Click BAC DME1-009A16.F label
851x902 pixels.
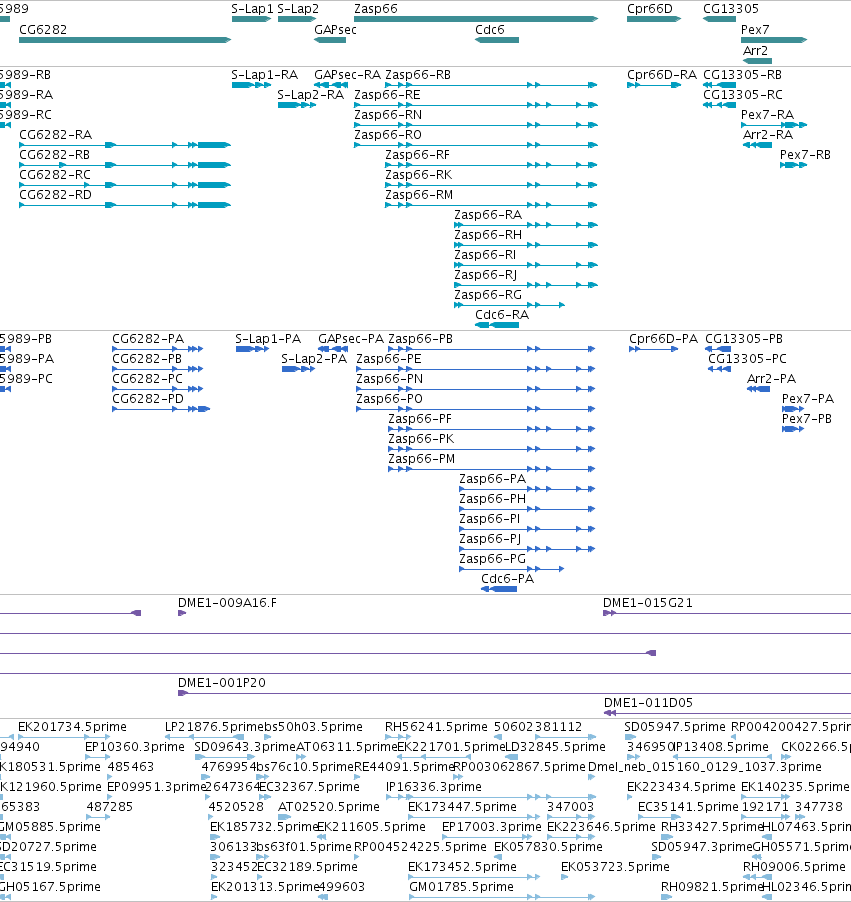coord(227,603)
